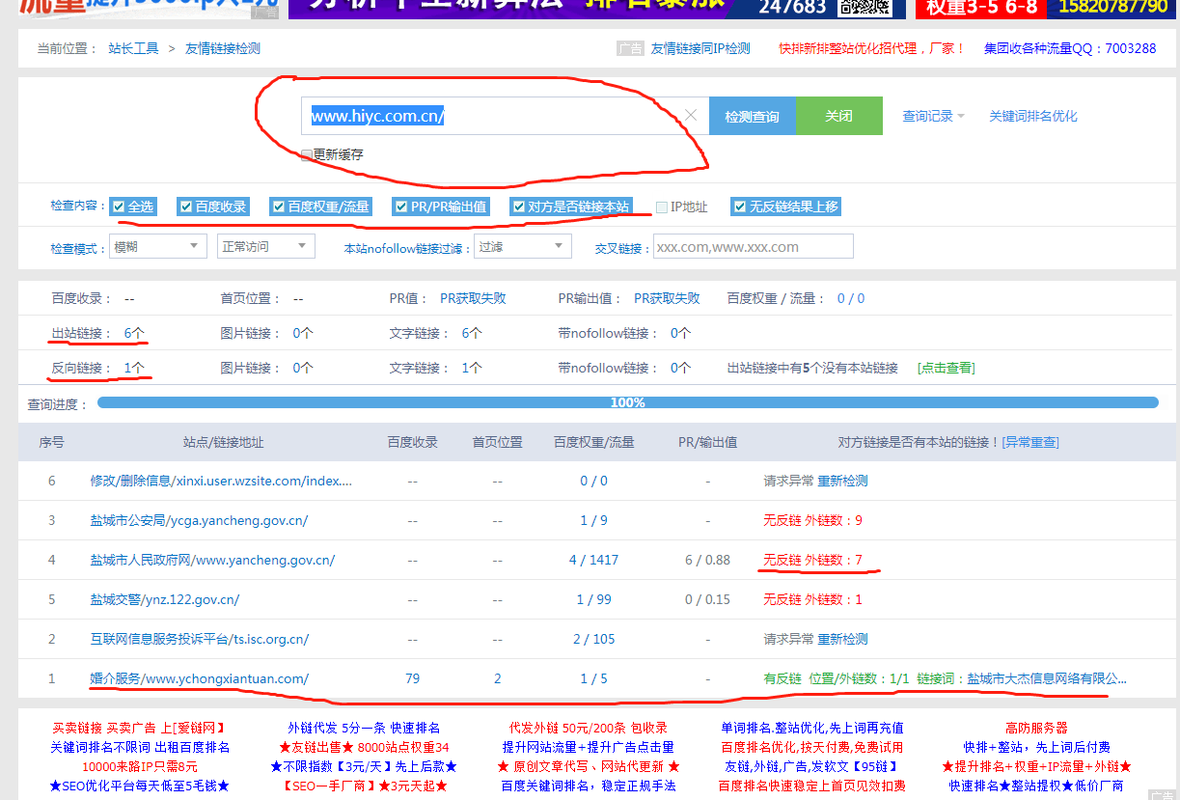Uncheck the 百度权重/流量 checkbox
Image resolution: width=1180 pixels, height=800 pixels.
278,206
